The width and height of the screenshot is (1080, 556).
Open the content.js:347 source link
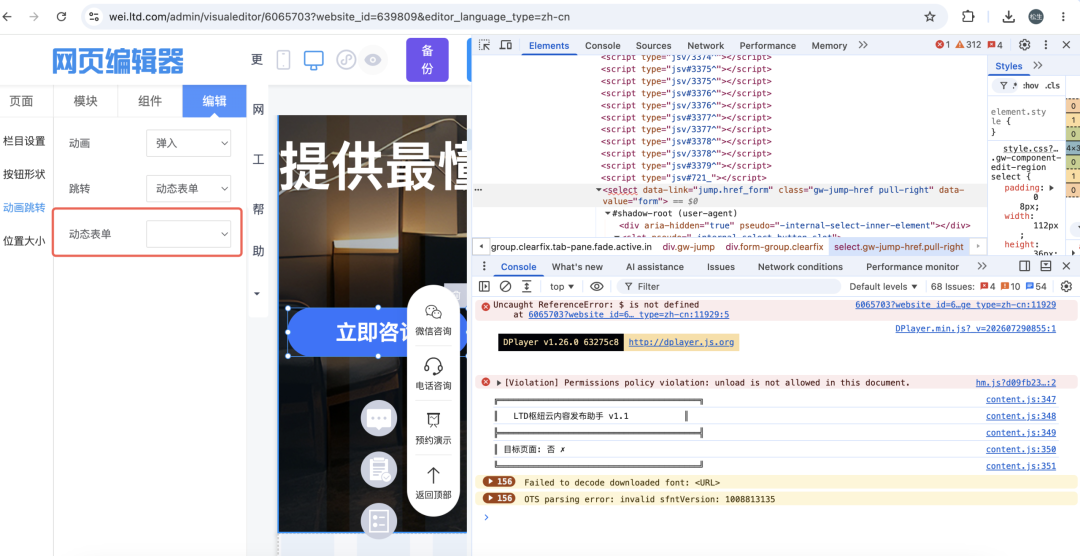1021,400
